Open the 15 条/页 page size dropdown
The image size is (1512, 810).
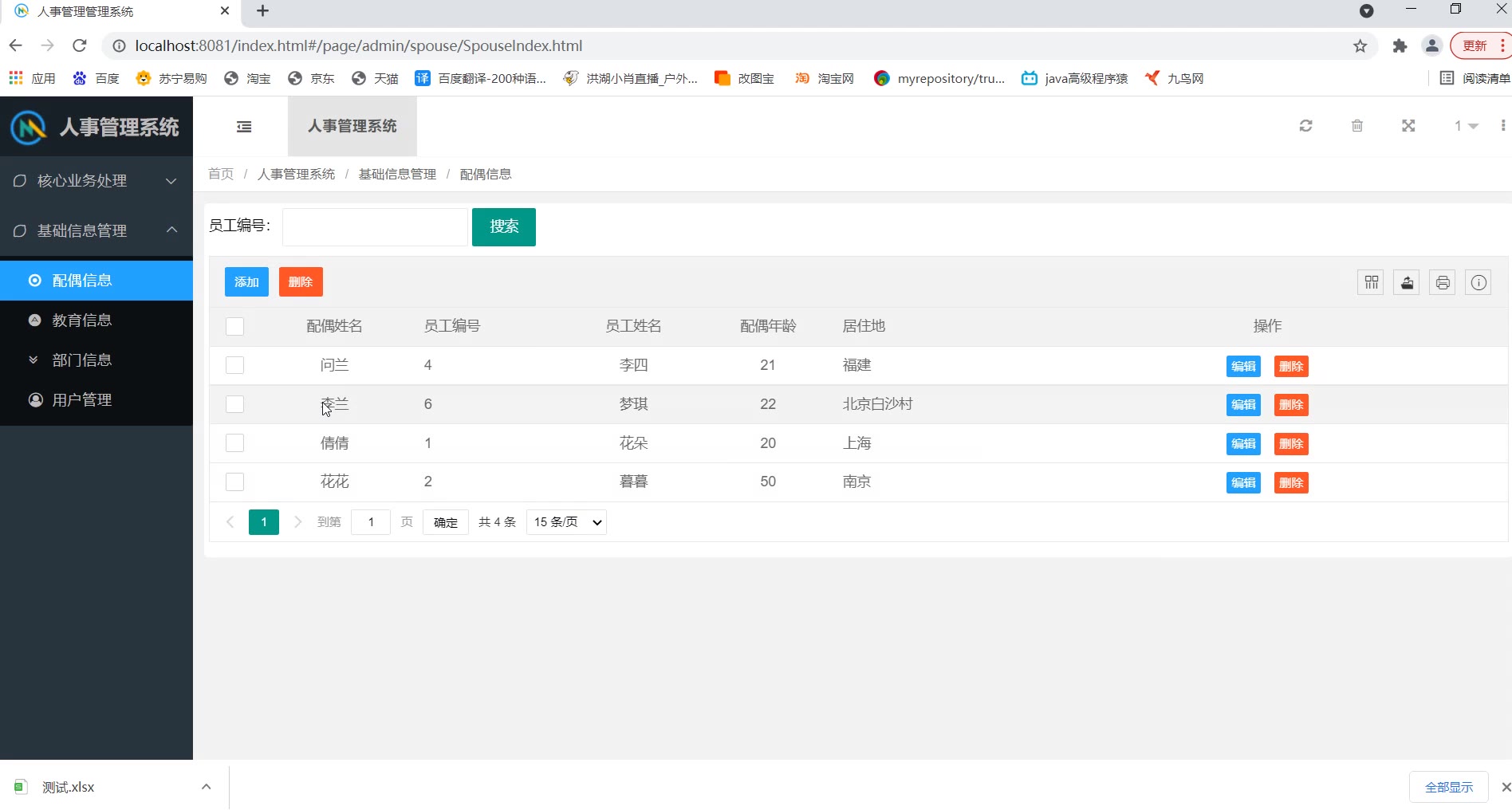(x=566, y=522)
